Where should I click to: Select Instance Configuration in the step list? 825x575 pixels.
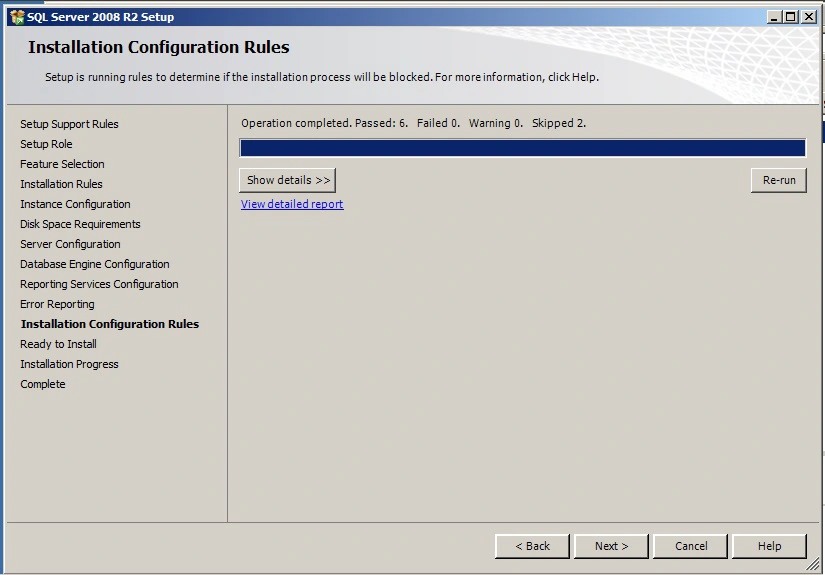pyautogui.click(x=75, y=204)
